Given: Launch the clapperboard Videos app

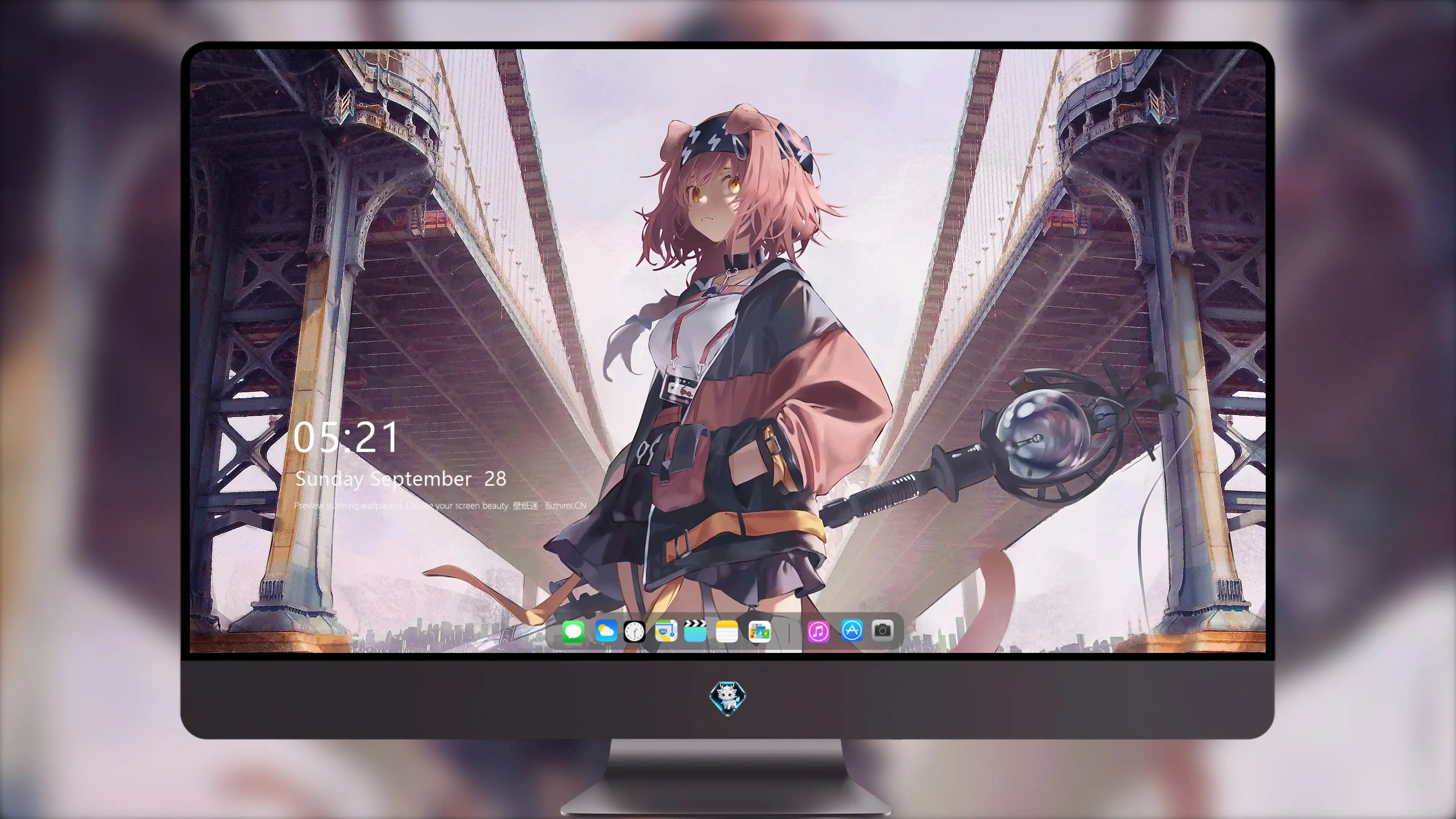Looking at the screenshot, I should tap(695, 631).
